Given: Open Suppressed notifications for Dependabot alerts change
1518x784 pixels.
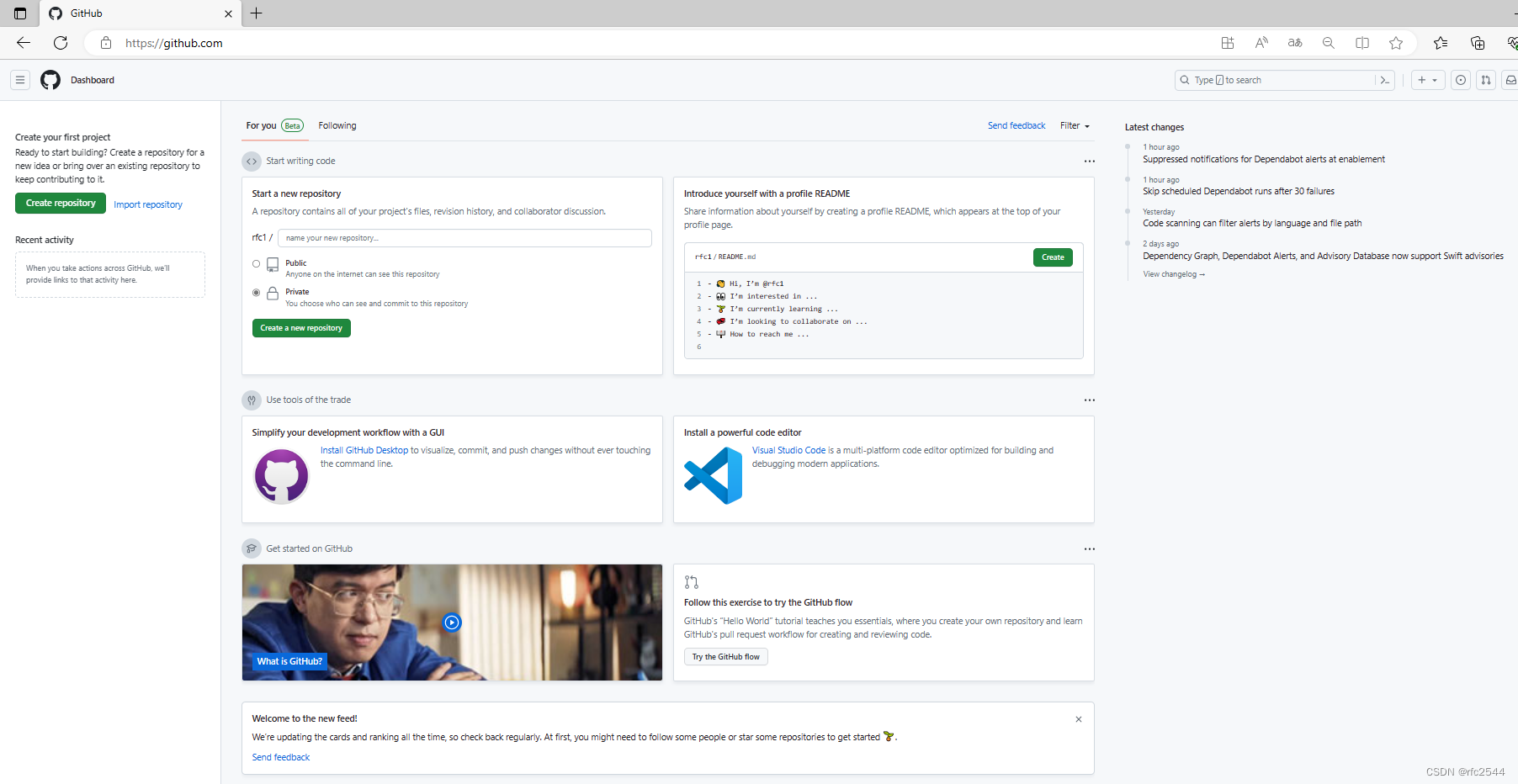Looking at the screenshot, I should tap(1264, 160).
